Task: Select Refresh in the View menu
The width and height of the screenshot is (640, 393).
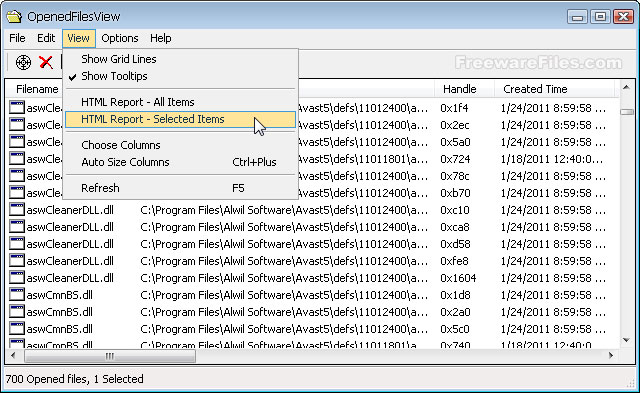Action: (x=180, y=188)
